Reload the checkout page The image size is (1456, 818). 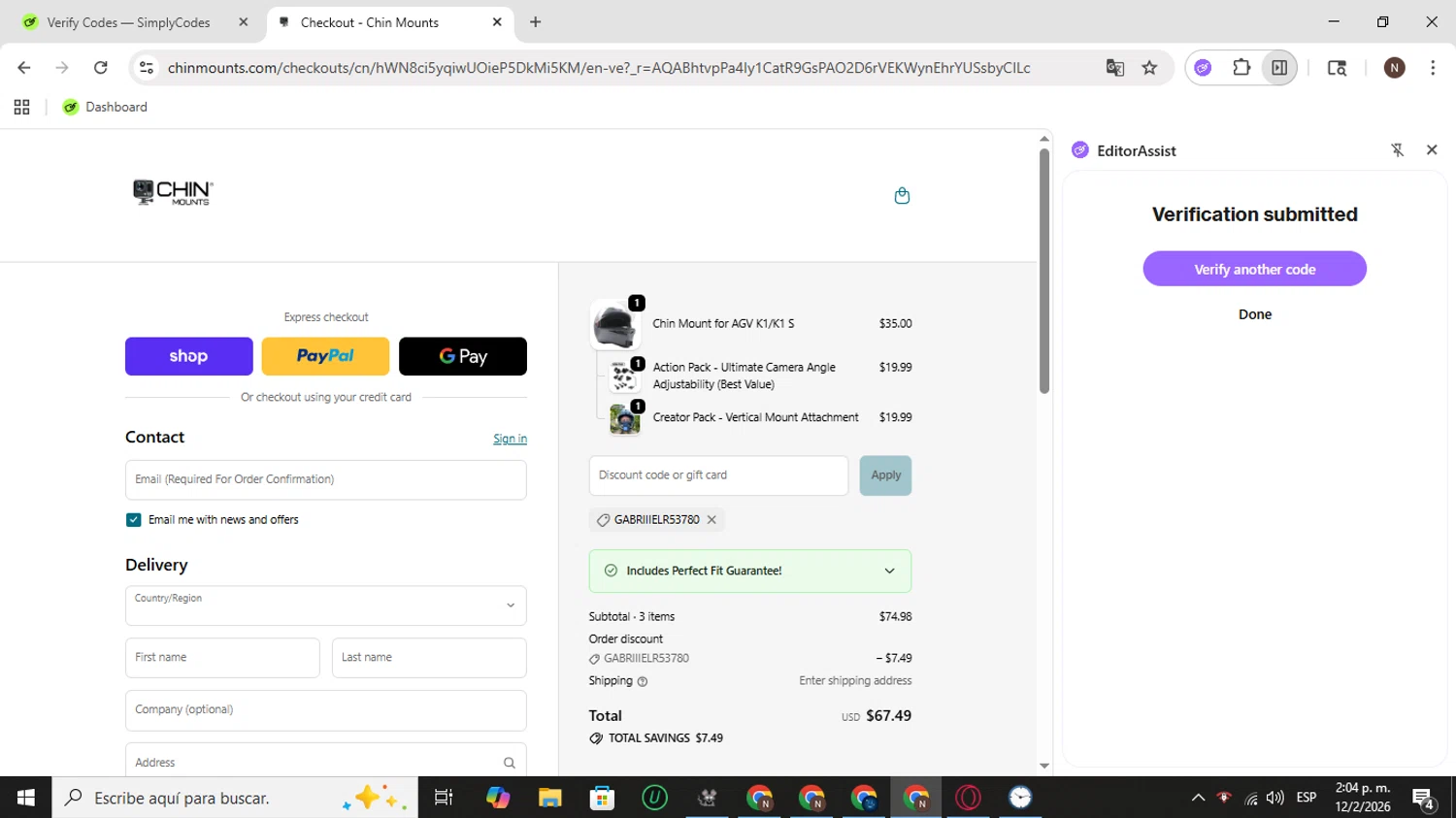tap(100, 68)
